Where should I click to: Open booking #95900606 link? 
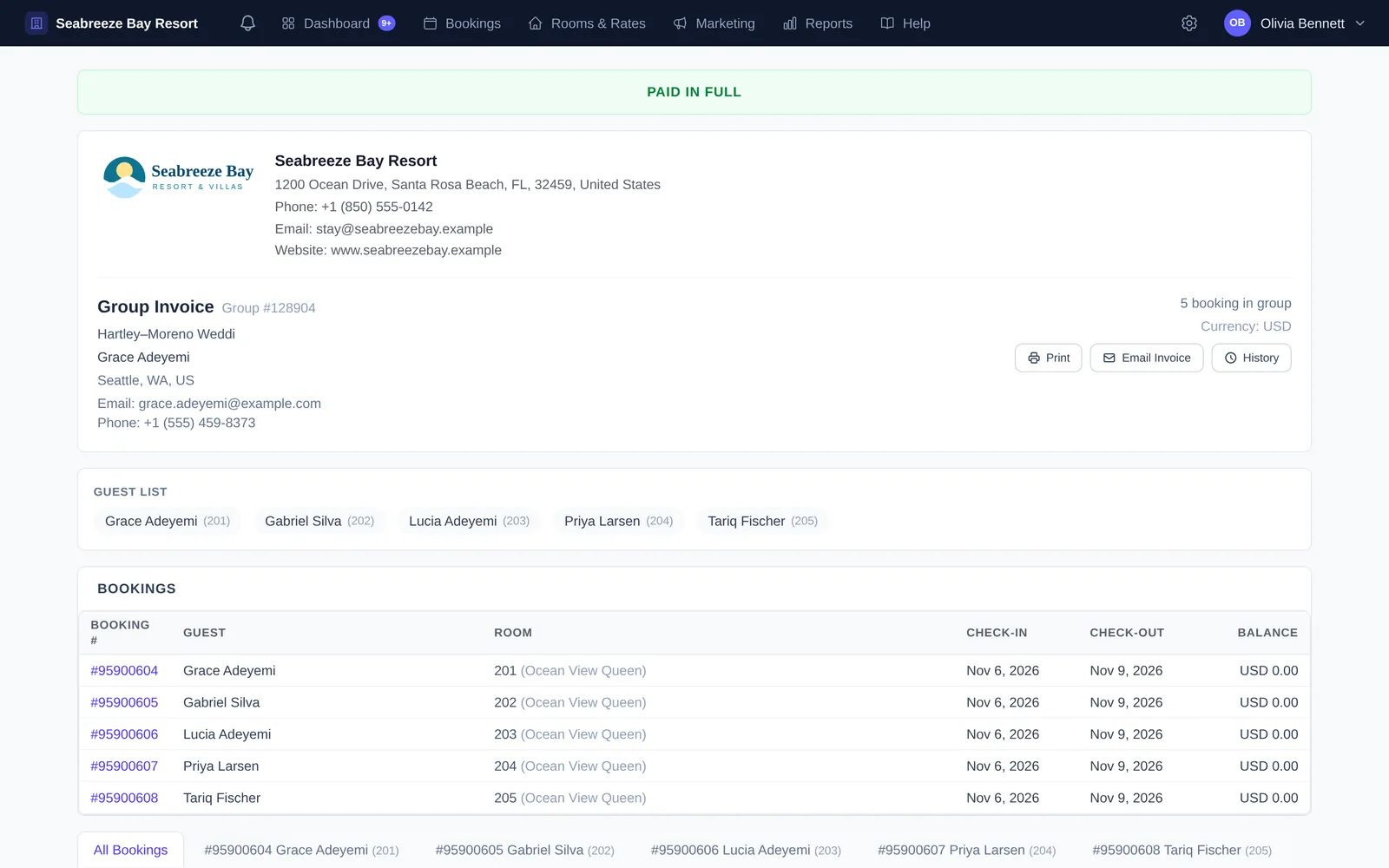(x=124, y=734)
